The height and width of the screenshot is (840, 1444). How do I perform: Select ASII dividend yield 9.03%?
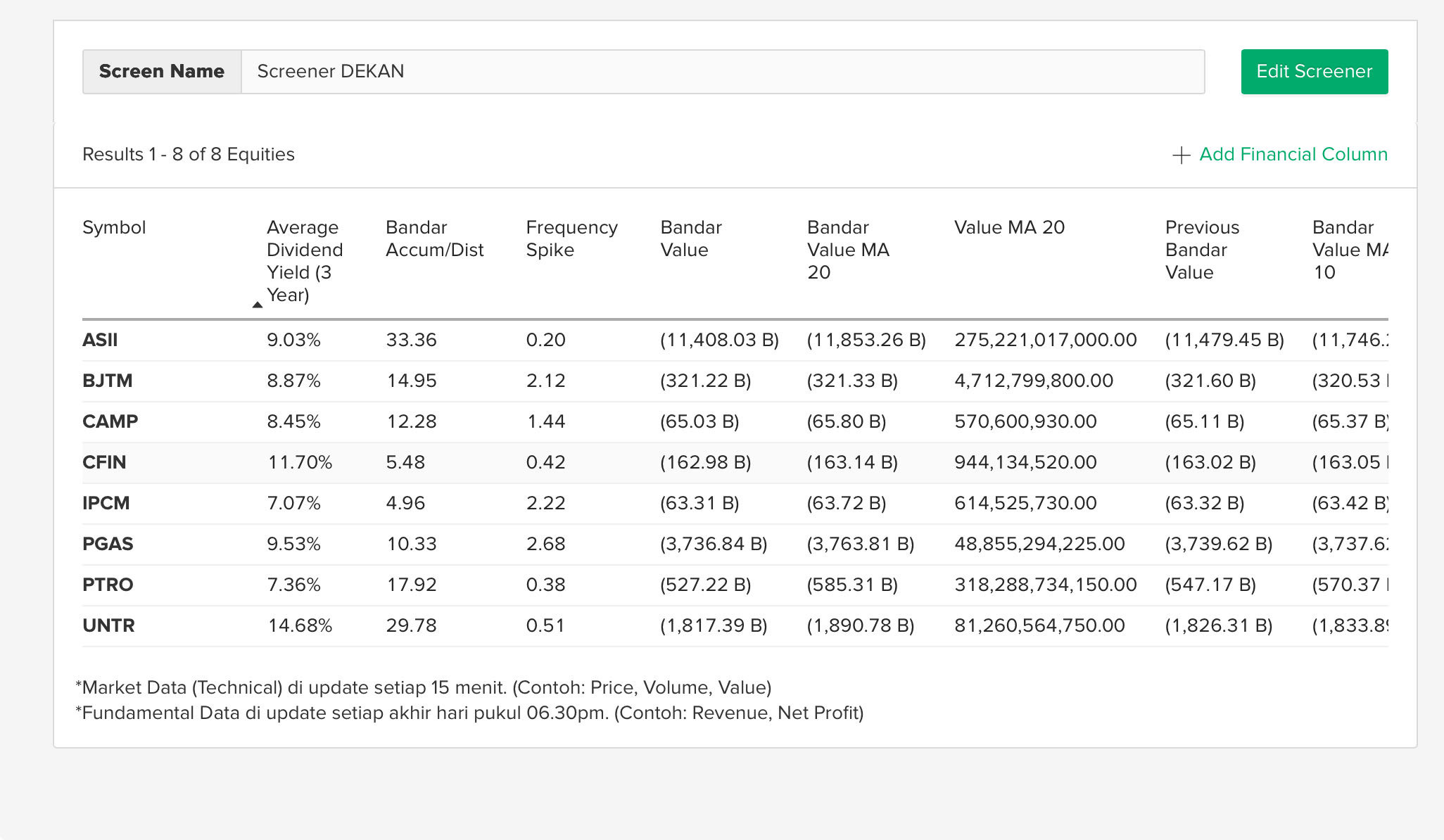click(x=293, y=340)
